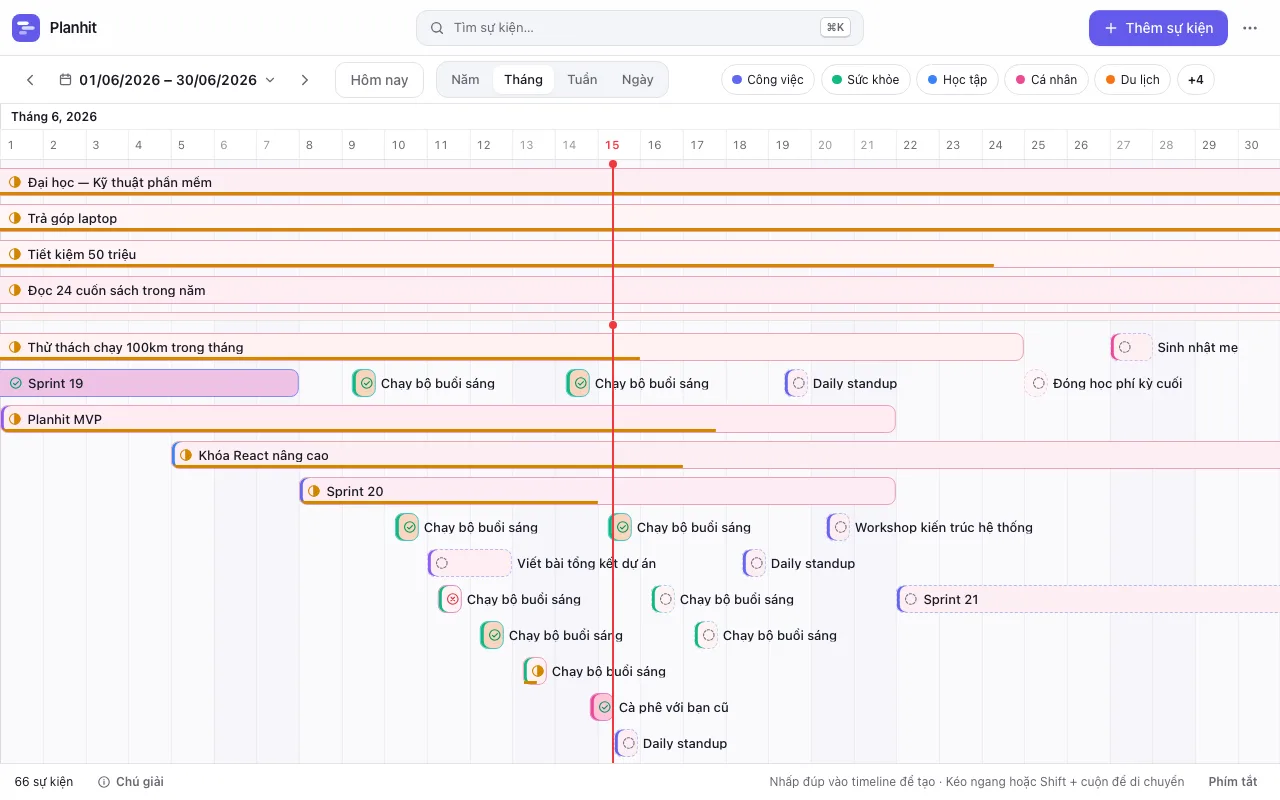Click today marker dot under day 15
The width and height of the screenshot is (1280, 800).
pos(613,164)
